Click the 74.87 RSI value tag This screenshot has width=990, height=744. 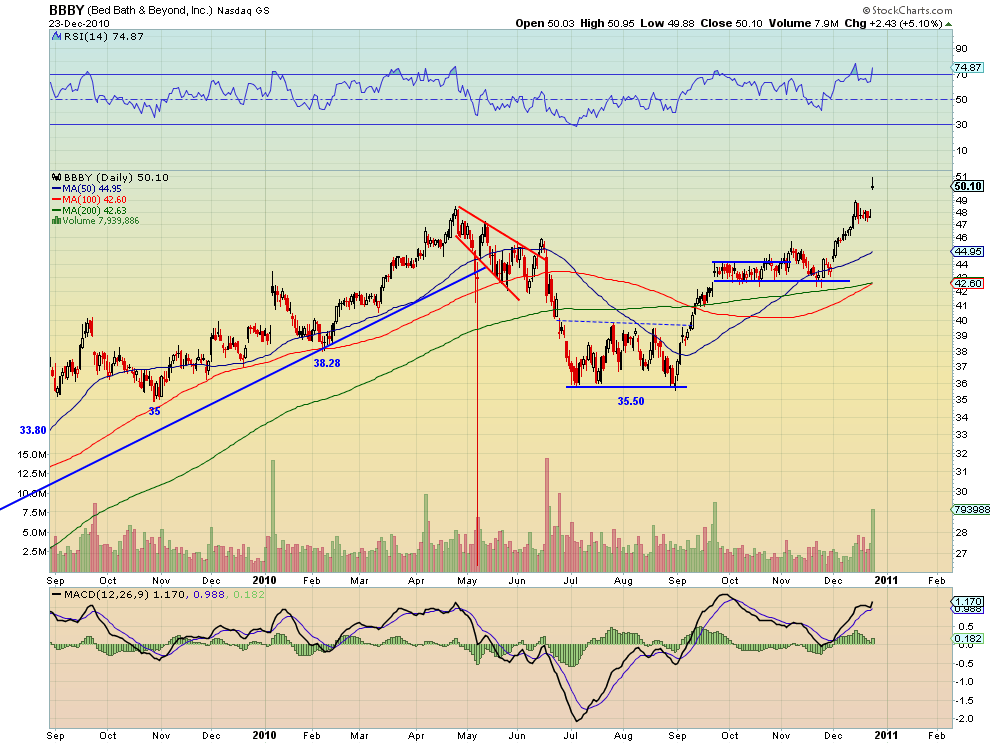[968, 68]
